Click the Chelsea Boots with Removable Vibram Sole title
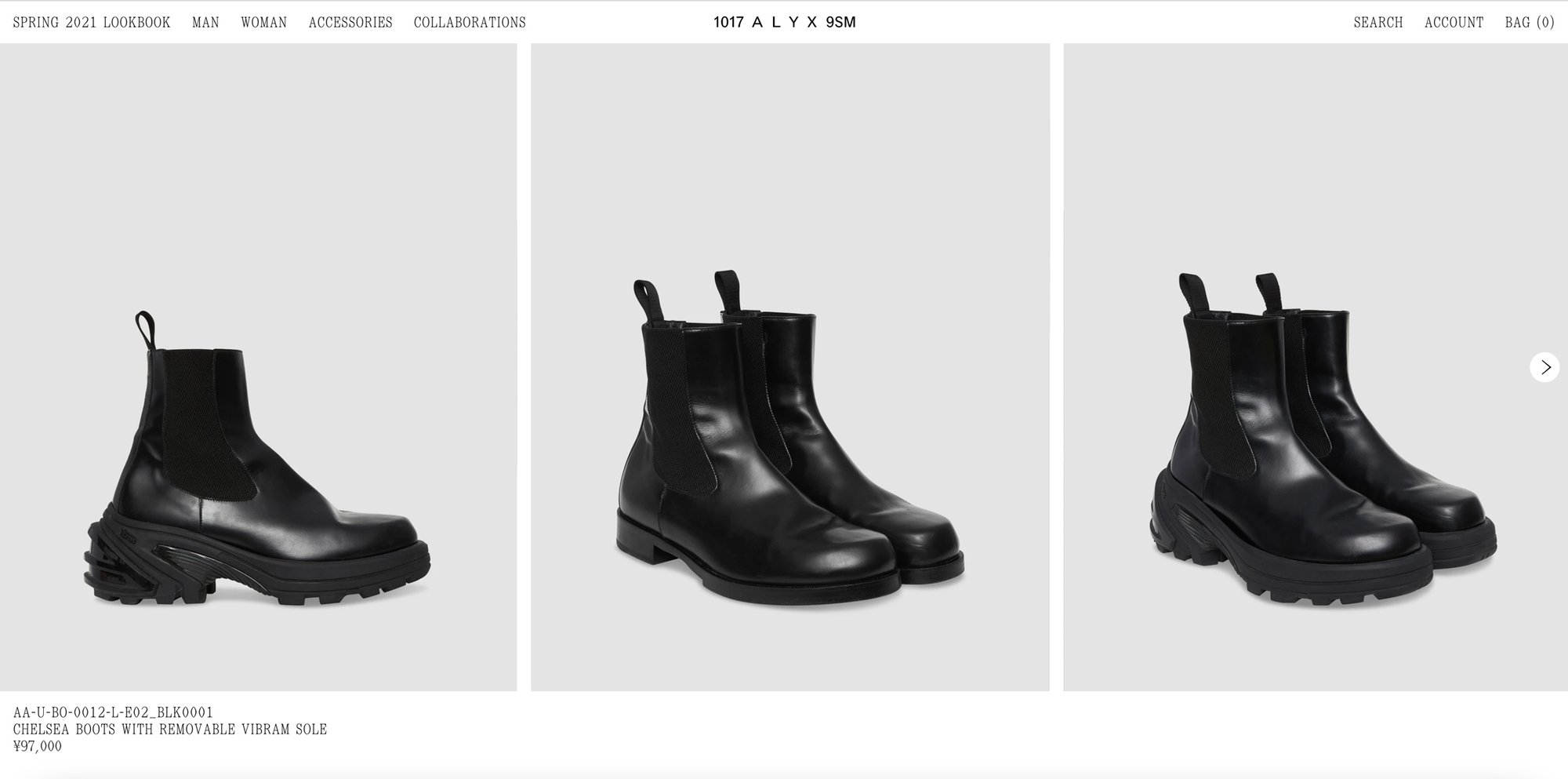The height and width of the screenshot is (779, 1568). [170, 729]
